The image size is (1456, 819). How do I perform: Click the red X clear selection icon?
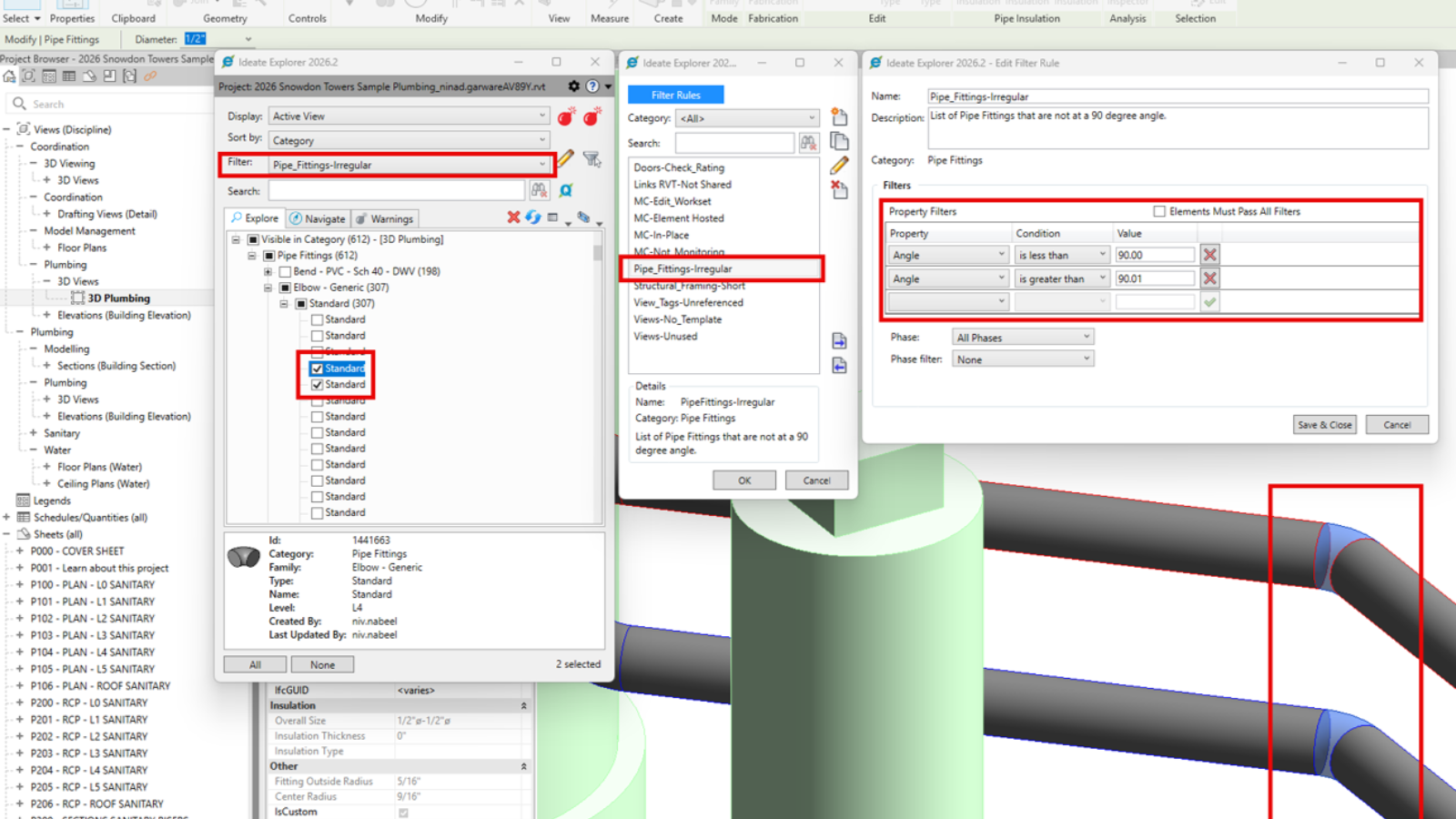pyautogui.click(x=512, y=217)
